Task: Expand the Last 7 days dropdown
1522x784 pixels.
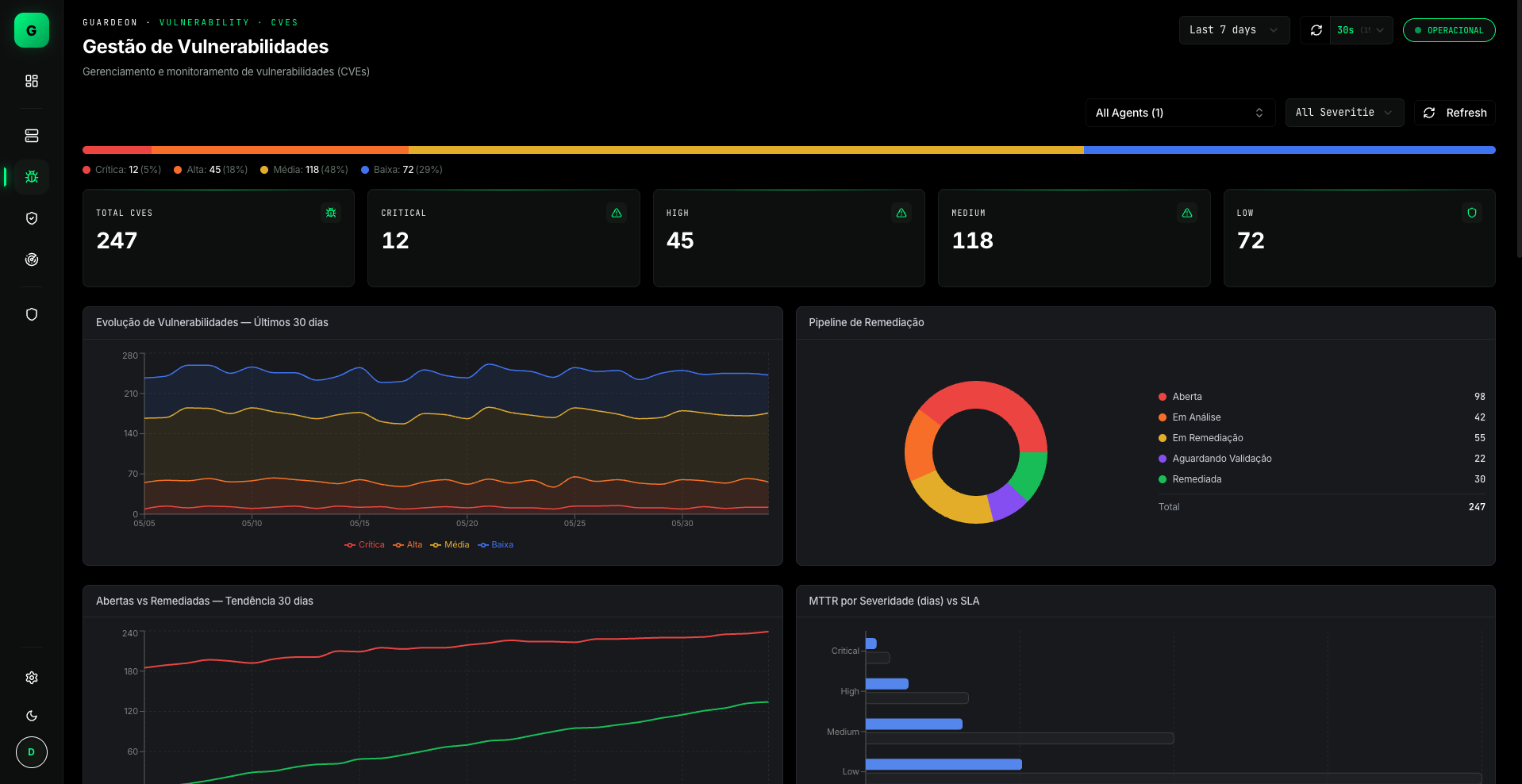Action: click(x=1234, y=30)
